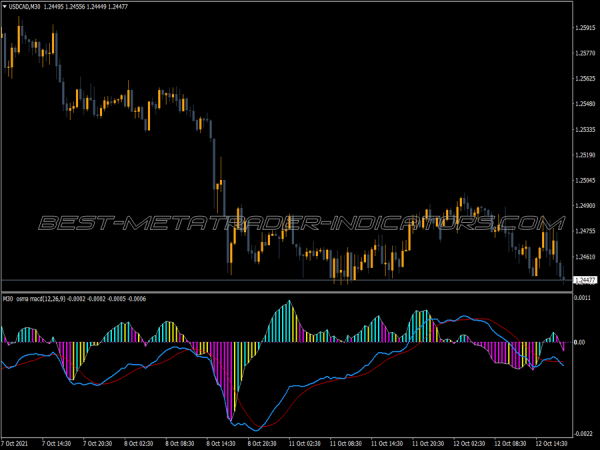Click the current price tag 1.24477
Viewport: 600px width, 450px height.
[x=585, y=280]
